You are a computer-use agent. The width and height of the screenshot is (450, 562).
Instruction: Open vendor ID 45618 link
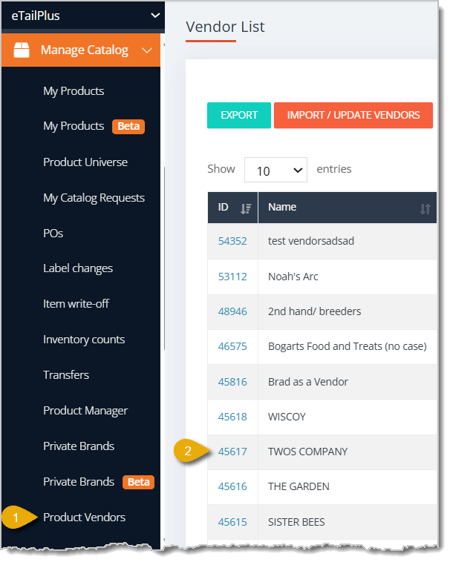pos(233,417)
